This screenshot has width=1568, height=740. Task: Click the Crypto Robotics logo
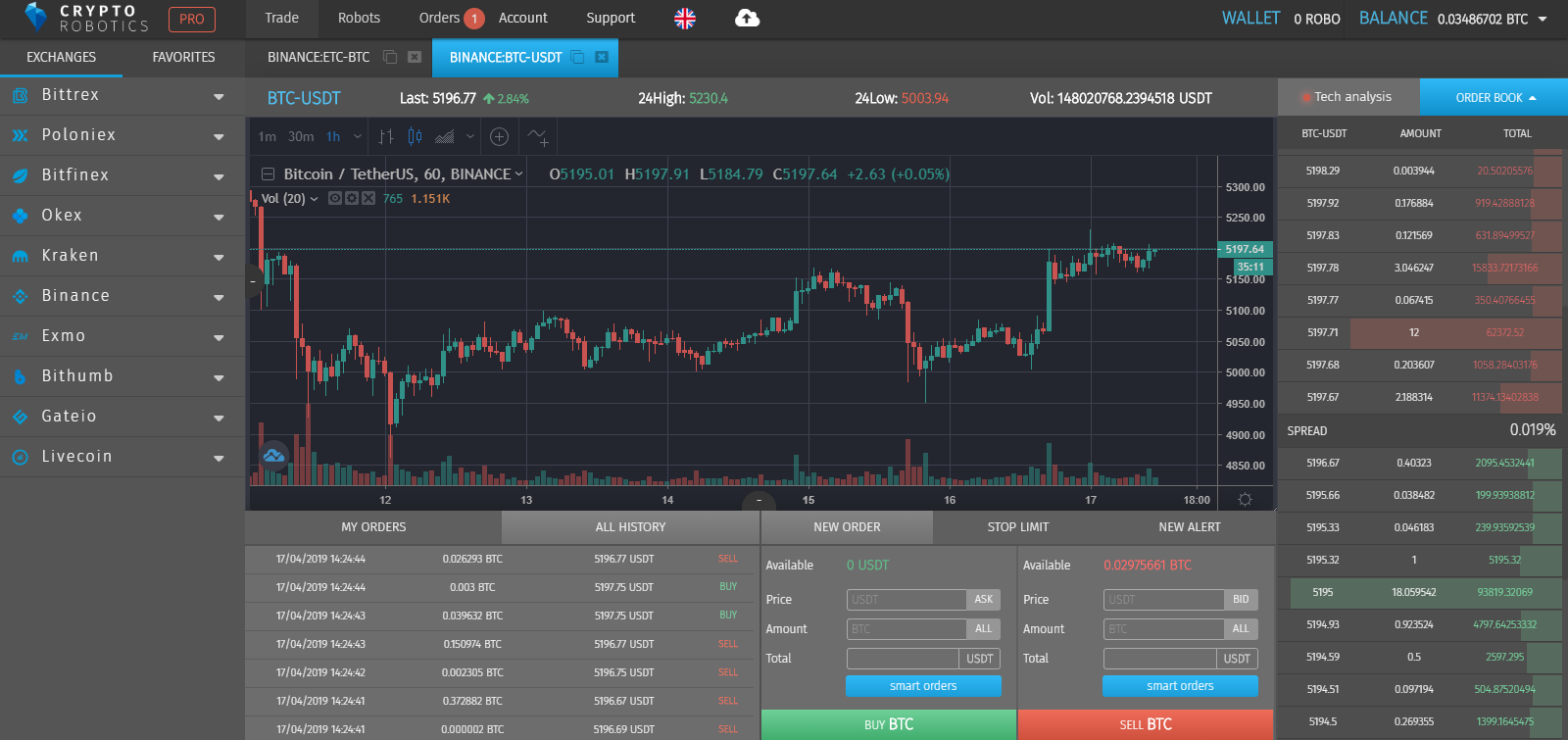(x=86, y=18)
